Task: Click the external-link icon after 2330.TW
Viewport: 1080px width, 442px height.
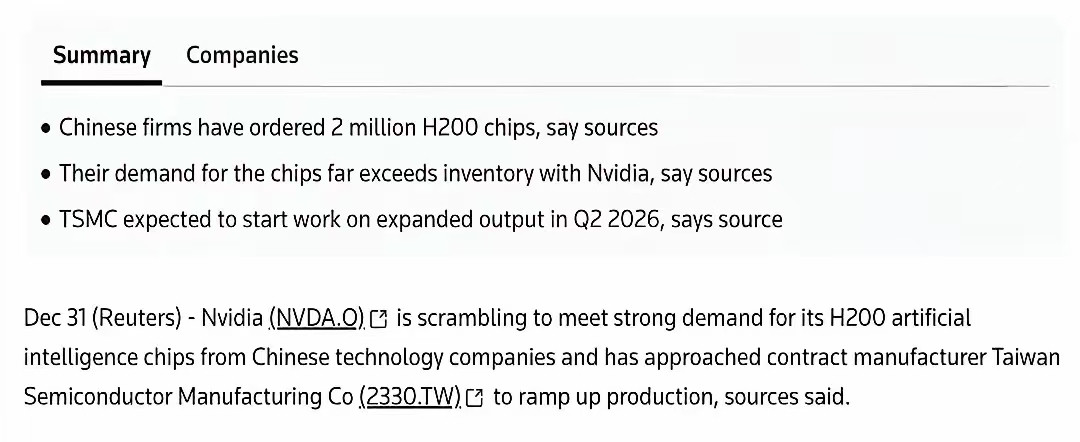Action: coord(475,398)
